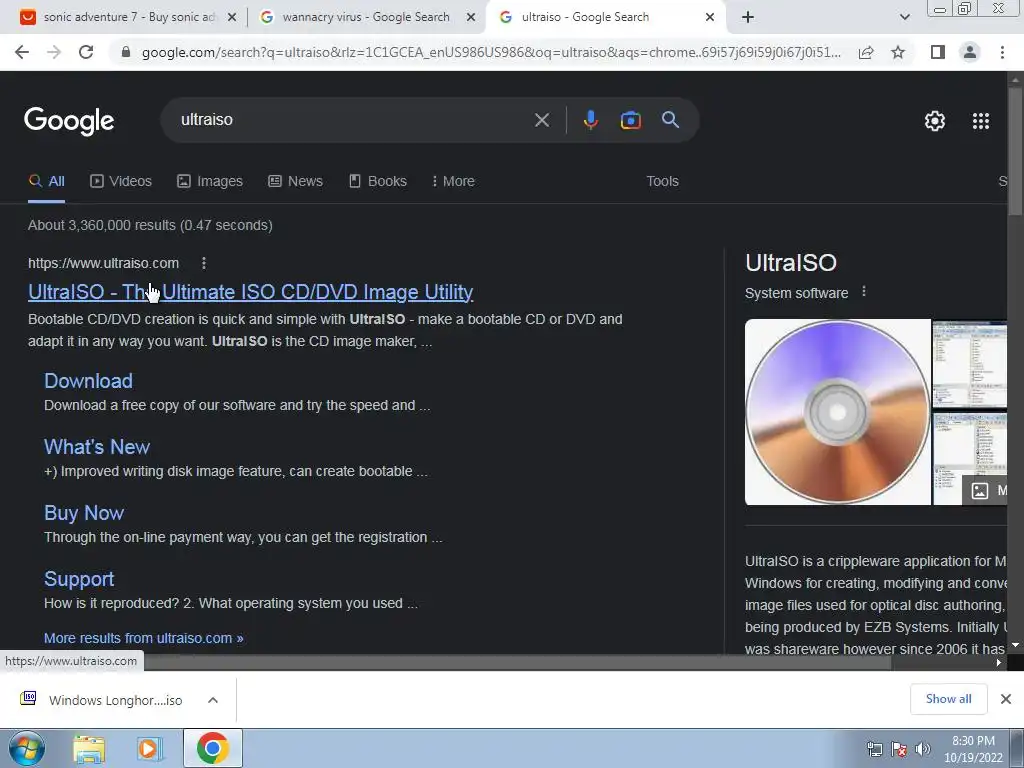Launch Windows Media Player from taskbar

(x=149, y=749)
